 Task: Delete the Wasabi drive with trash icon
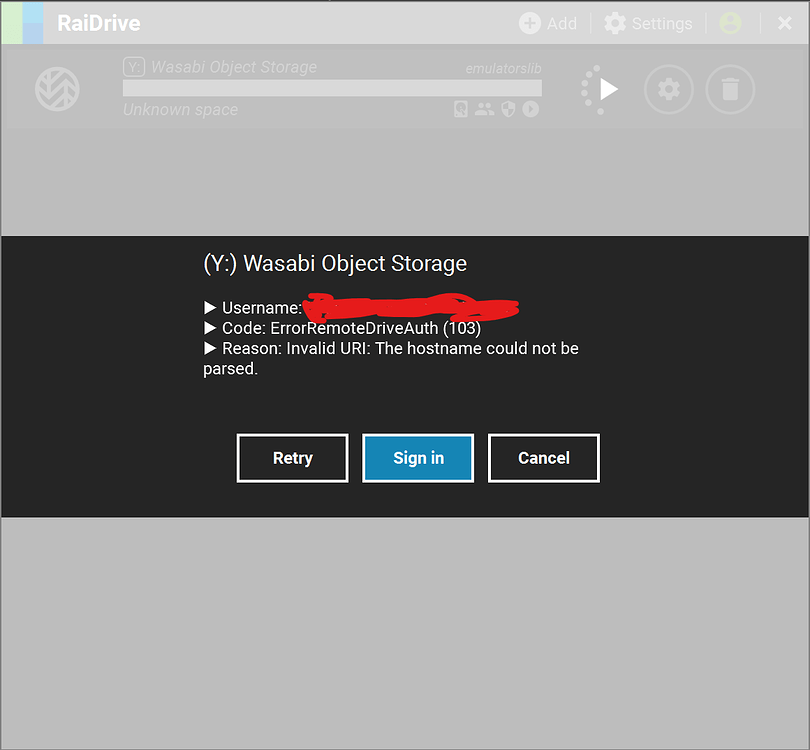tap(730, 89)
